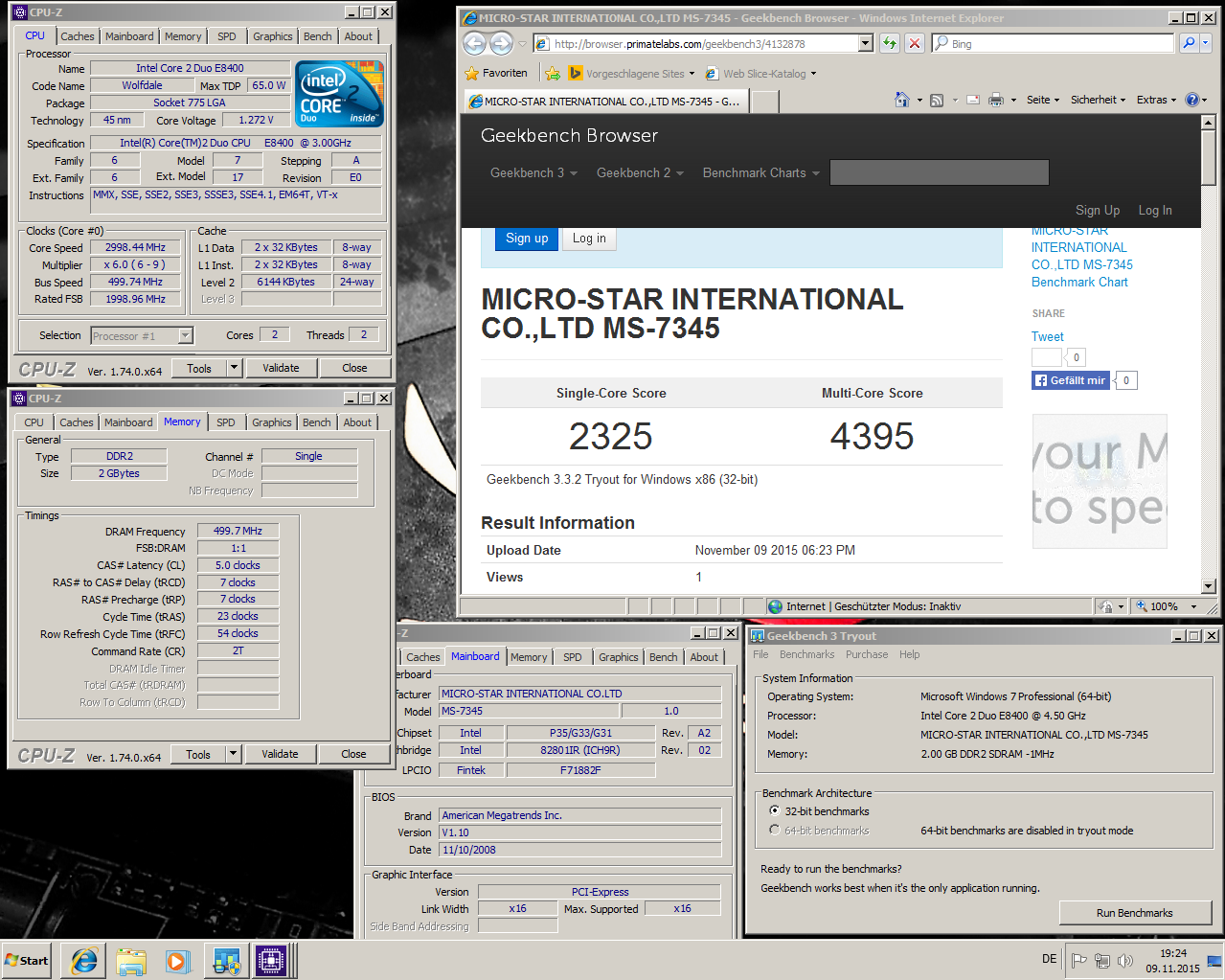Click the Geekbench Browser search field
The height and width of the screenshot is (980, 1225).
click(x=939, y=172)
